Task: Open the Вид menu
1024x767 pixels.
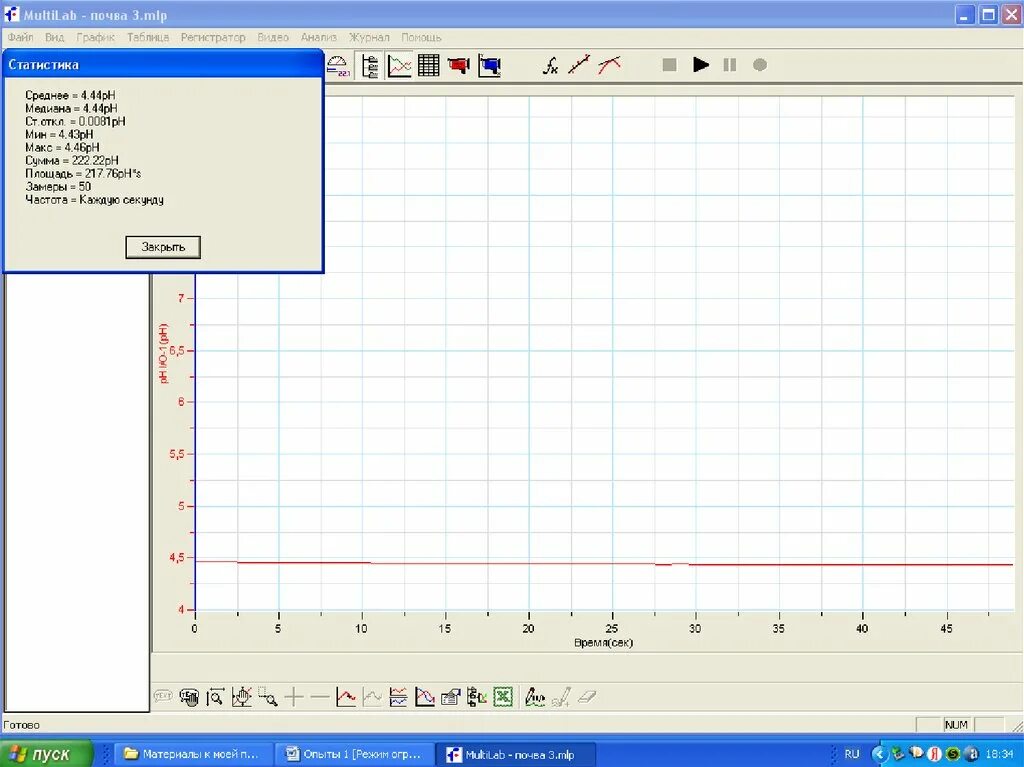Action: 54,37
